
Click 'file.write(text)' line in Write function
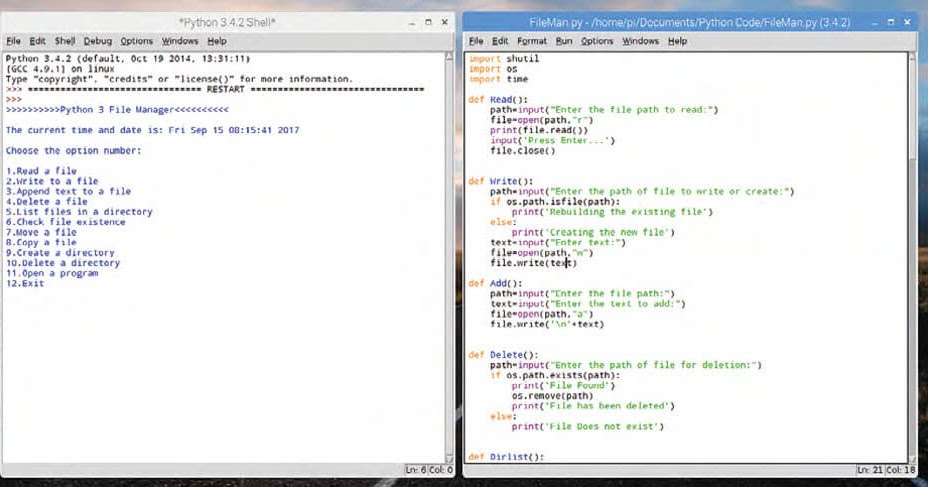pyautogui.click(x=533, y=263)
